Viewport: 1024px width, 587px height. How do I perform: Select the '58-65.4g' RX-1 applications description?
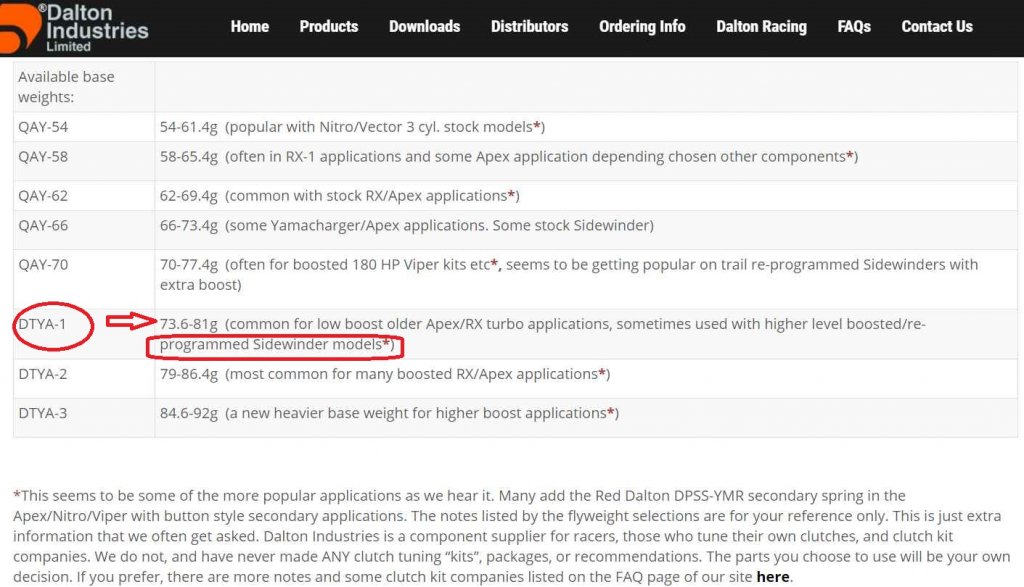[509, 157]
